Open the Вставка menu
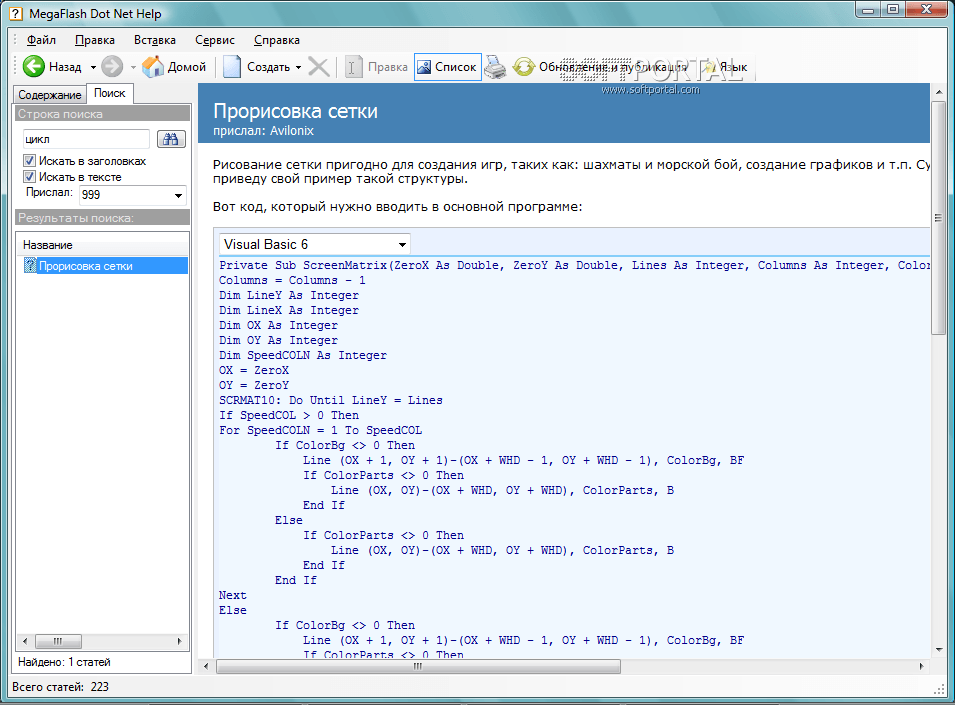This screenshot has height=705, width=955. tap(155, 40)
